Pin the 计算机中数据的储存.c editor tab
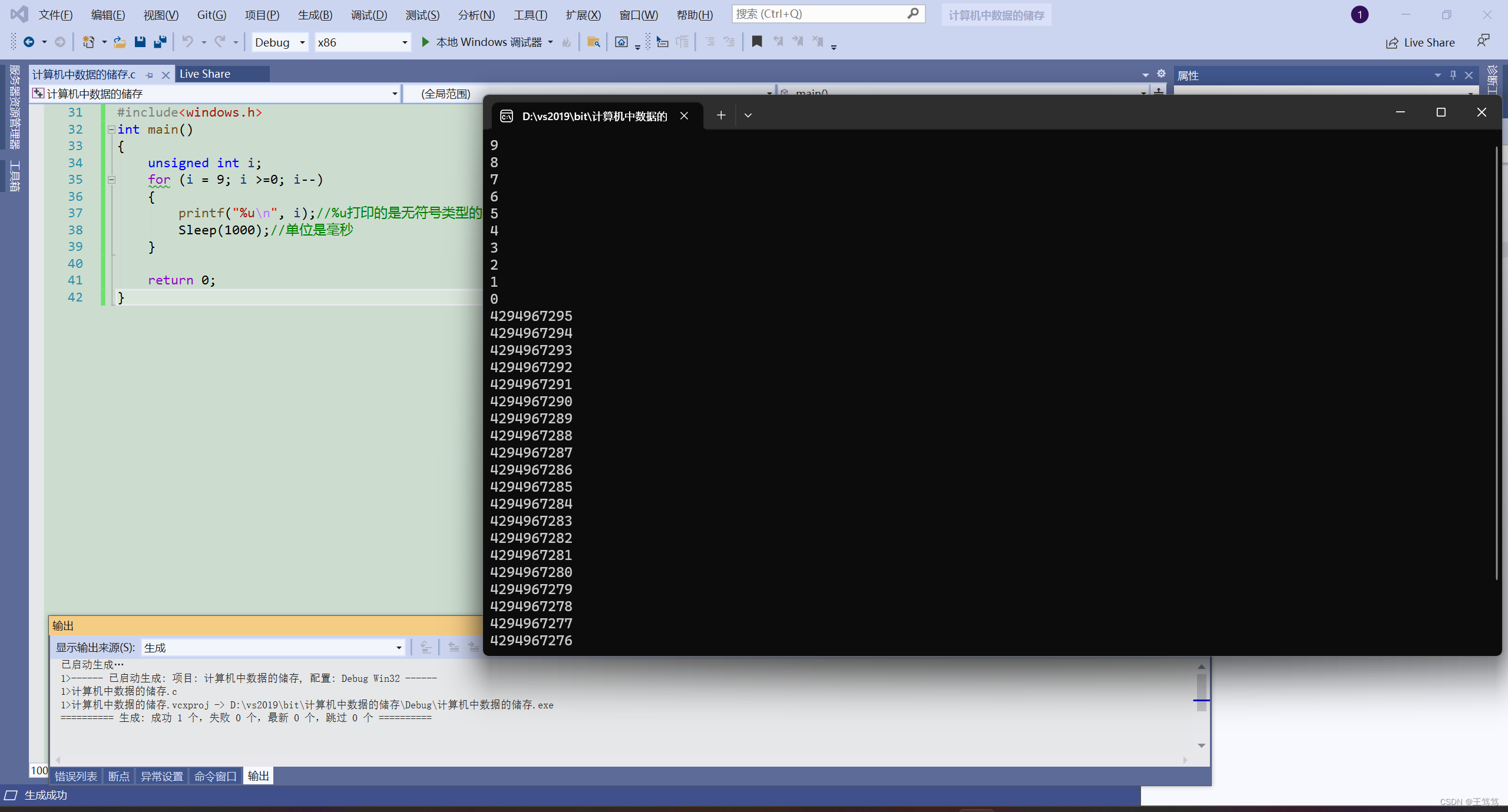 (149, 75)
